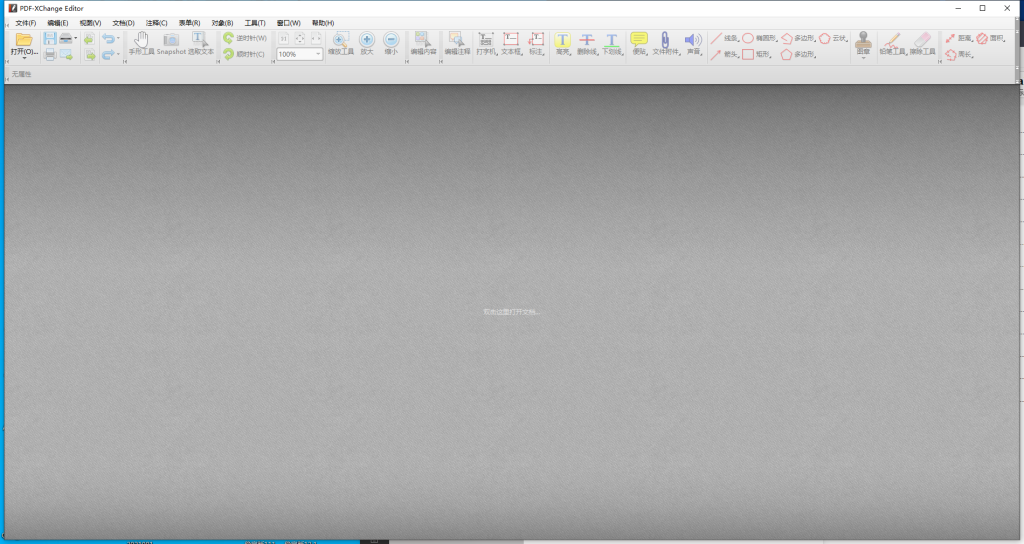This screenshot has width=1024, height=544.
Task: Select the Hand tool (手形工具)
Action: click(141, 44)
